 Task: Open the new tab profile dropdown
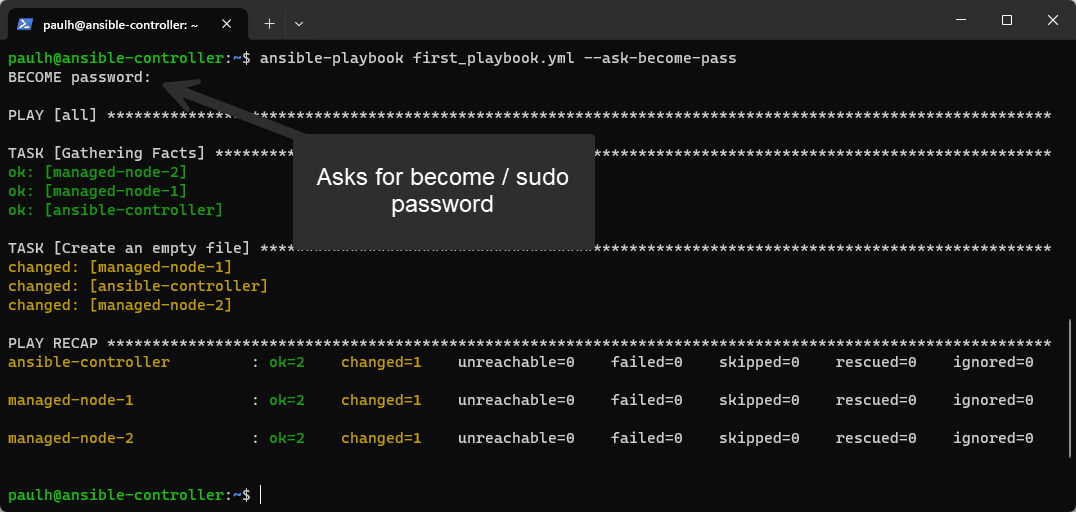[x=299, y=24]
